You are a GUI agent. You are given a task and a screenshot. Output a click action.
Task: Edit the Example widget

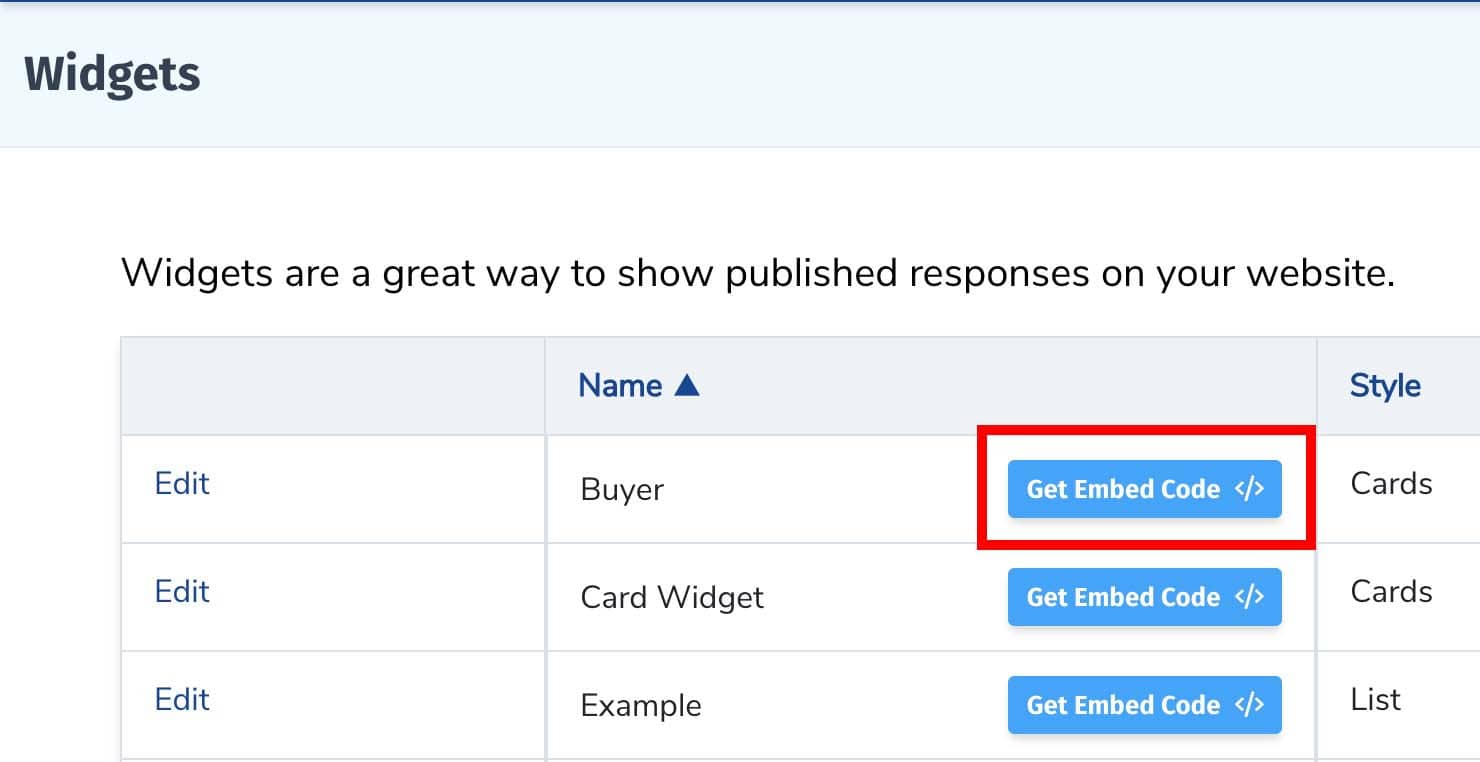[182, 700]
